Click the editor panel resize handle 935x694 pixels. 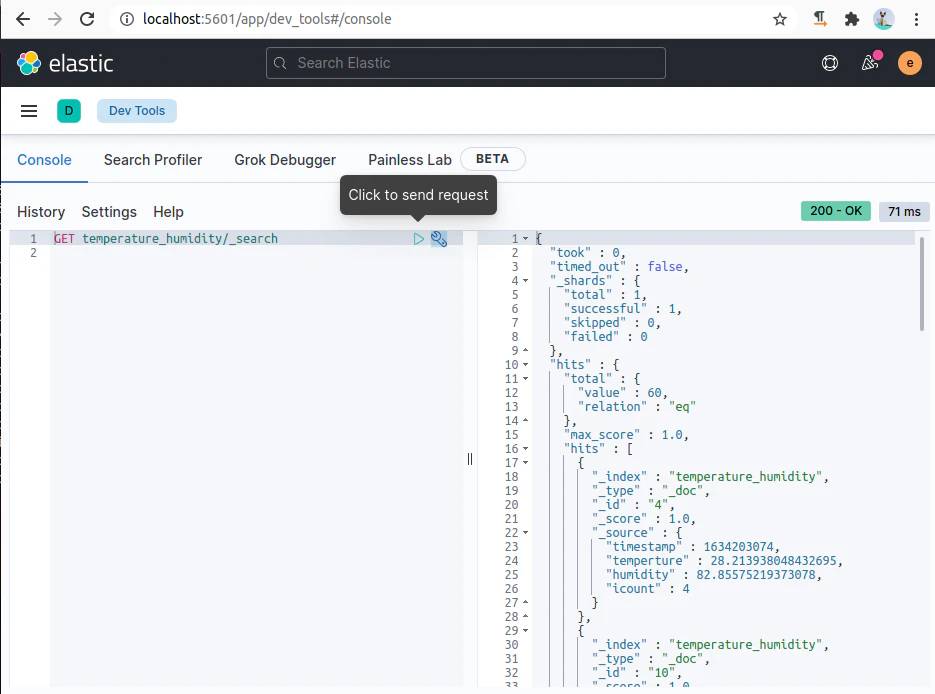(x=470, y=458)
